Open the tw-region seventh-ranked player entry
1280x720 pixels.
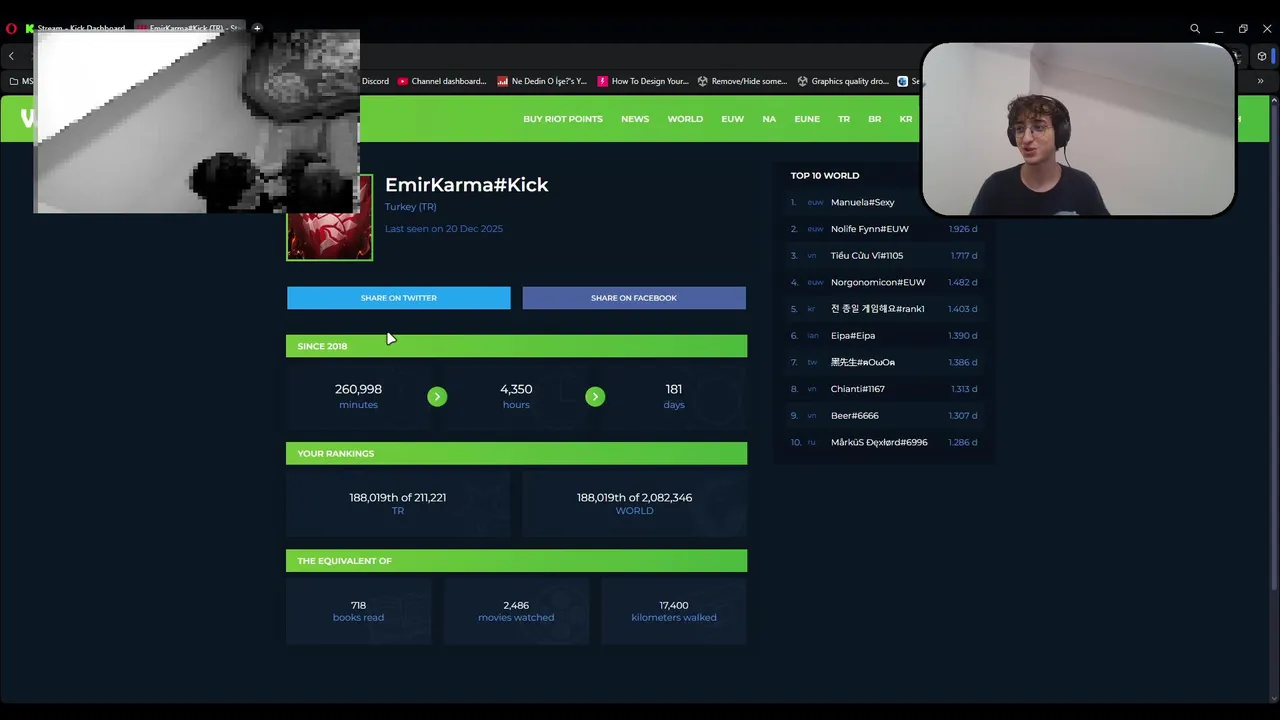[863, 362]
